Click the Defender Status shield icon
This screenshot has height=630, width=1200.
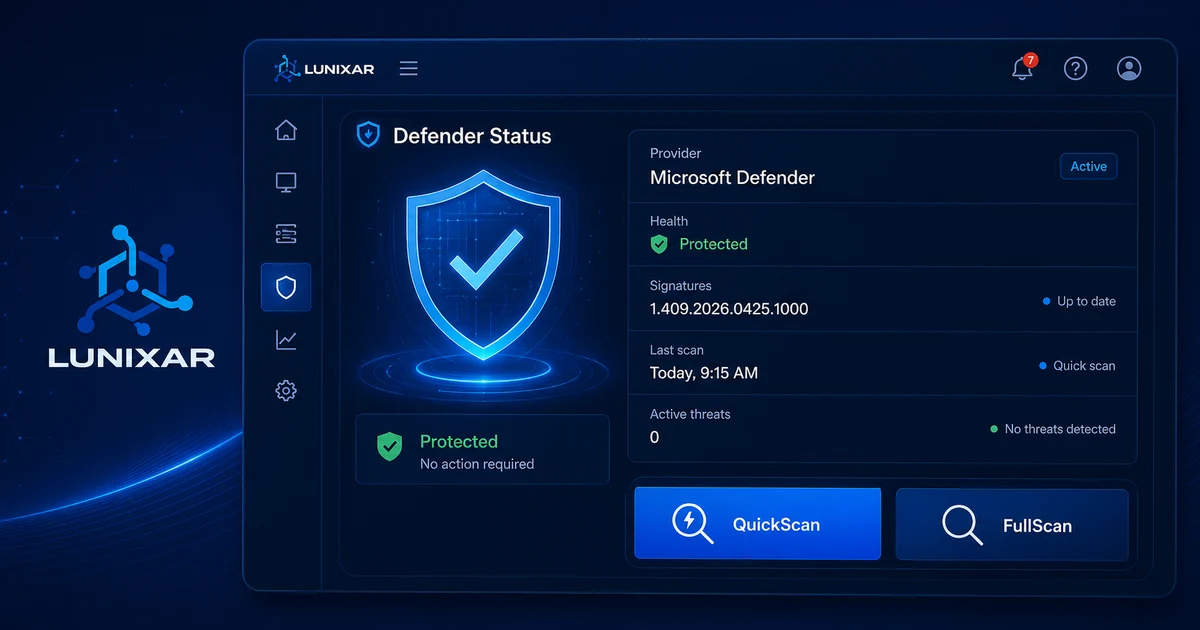pos(368,135)
